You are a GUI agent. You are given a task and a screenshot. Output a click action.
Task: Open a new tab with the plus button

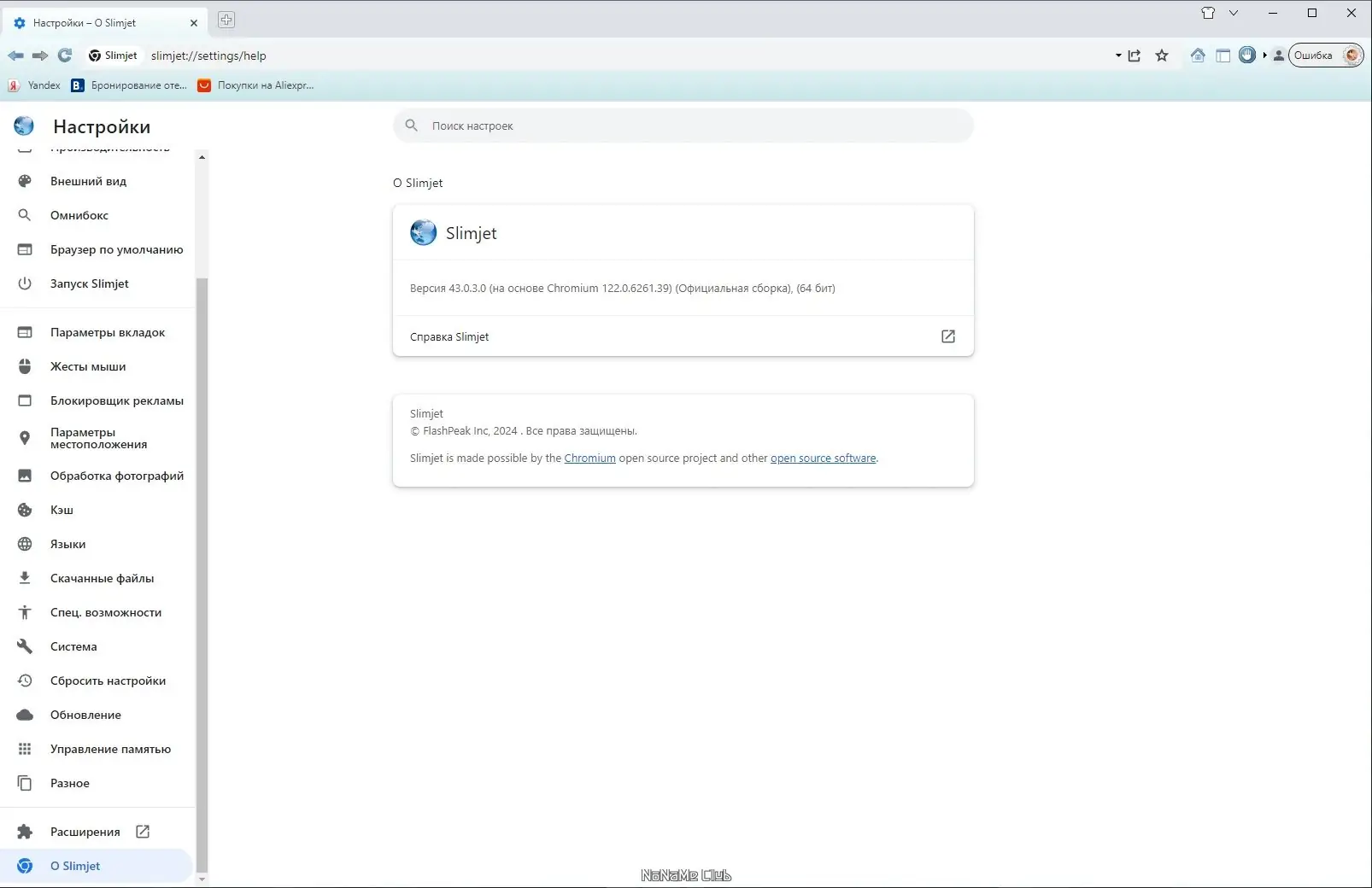point(226,20)
